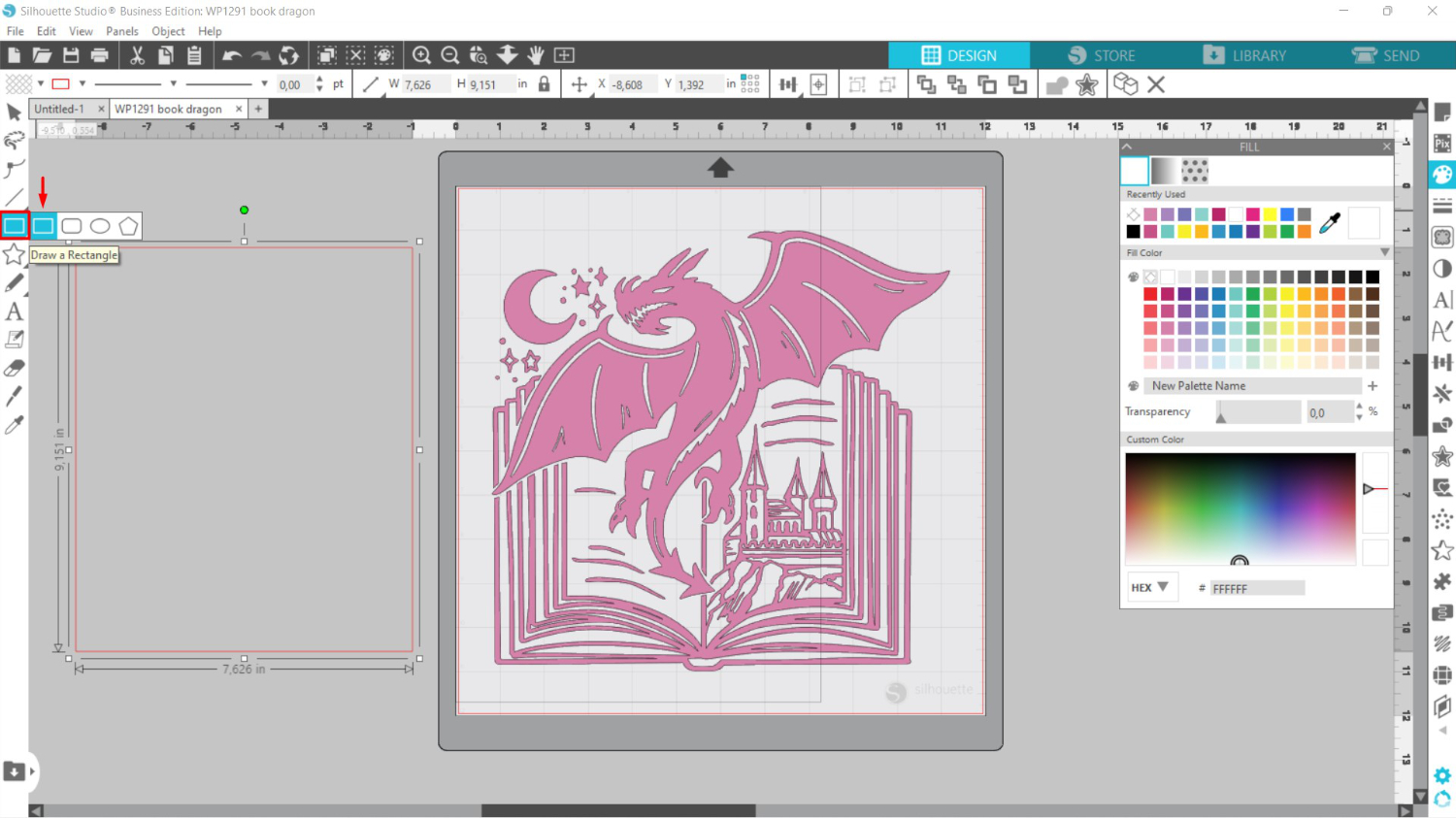Click the Print icon
The height and width of the screenshot is (818, 1456).
99,55
